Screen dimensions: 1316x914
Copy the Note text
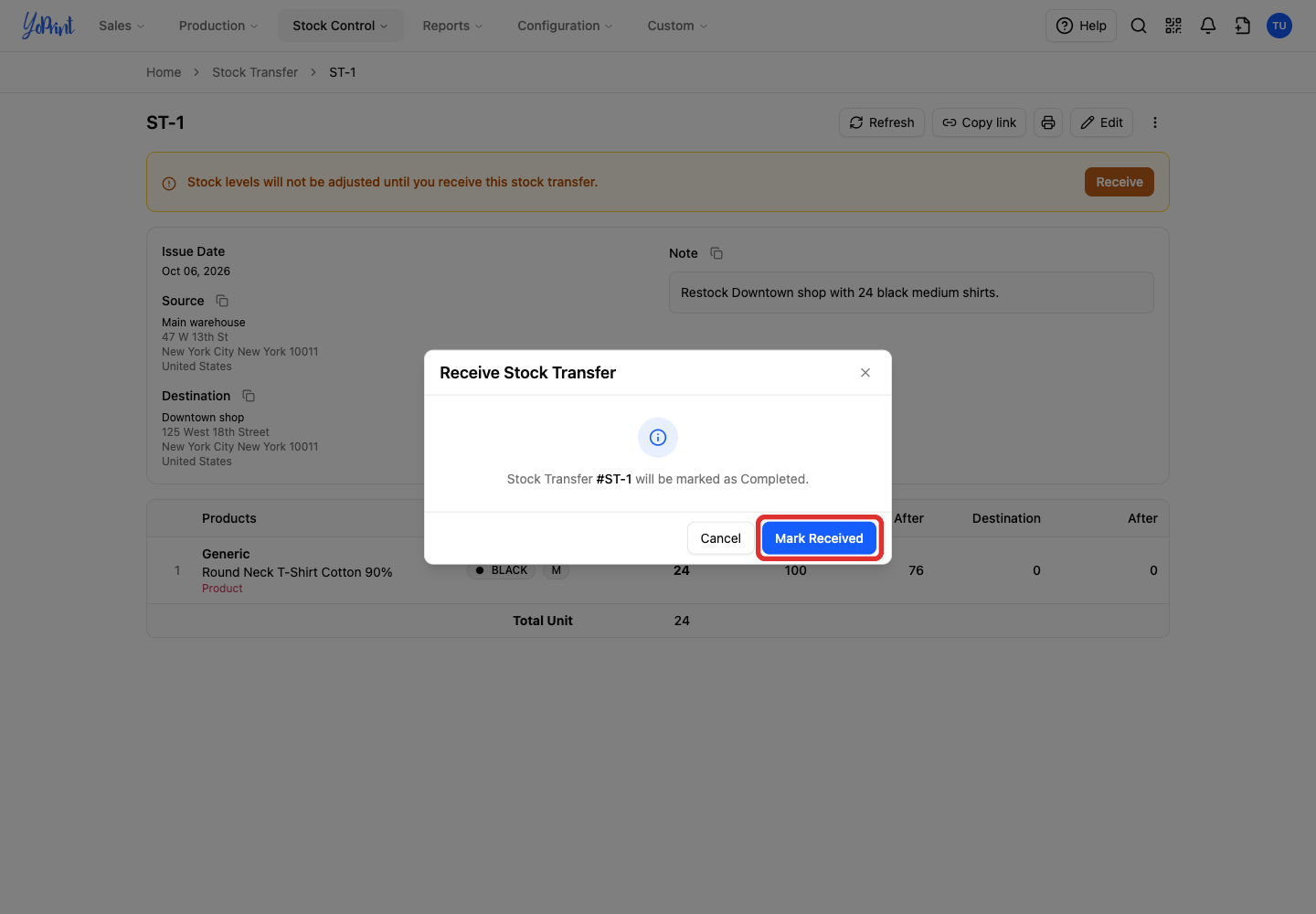click(716, 253)
